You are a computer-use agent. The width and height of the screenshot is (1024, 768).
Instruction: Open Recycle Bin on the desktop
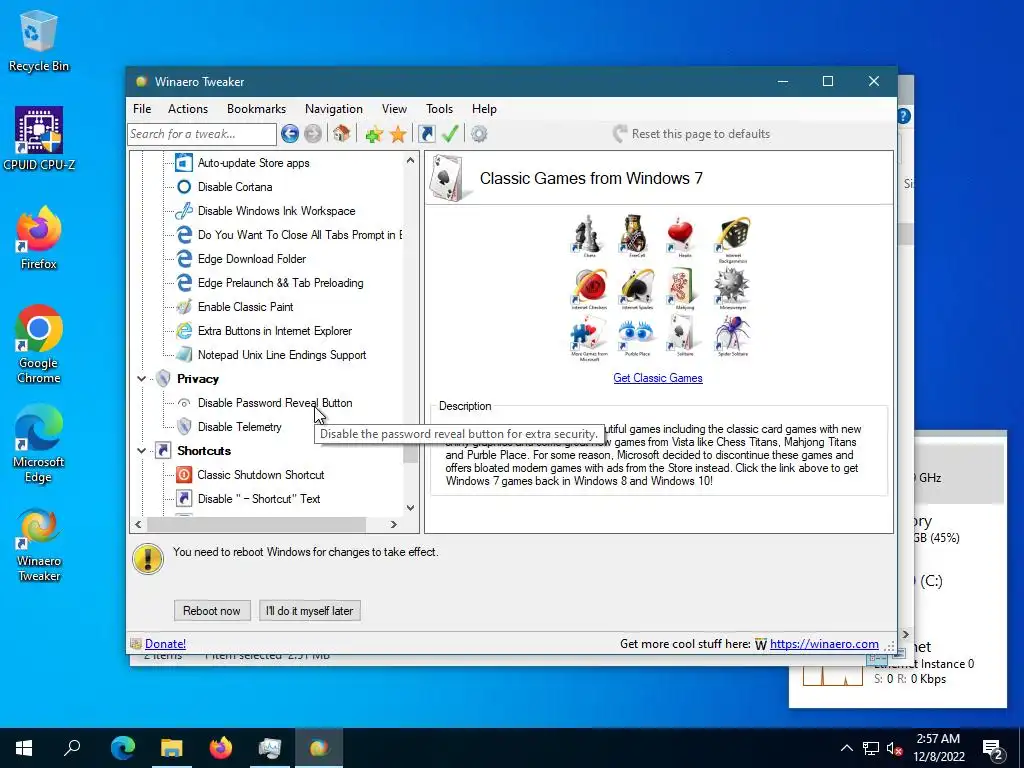point(39,42)
